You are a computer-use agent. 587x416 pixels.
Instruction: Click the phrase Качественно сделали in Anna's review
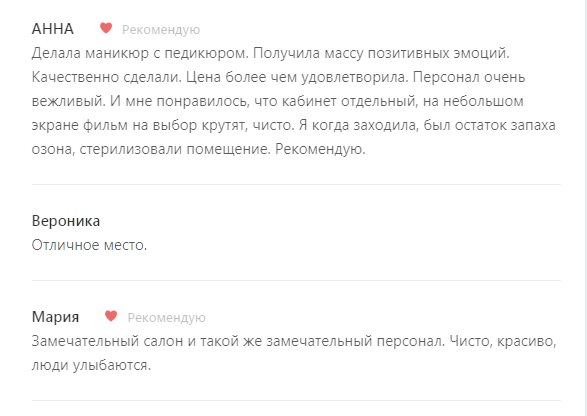click(x=107, y=77)
